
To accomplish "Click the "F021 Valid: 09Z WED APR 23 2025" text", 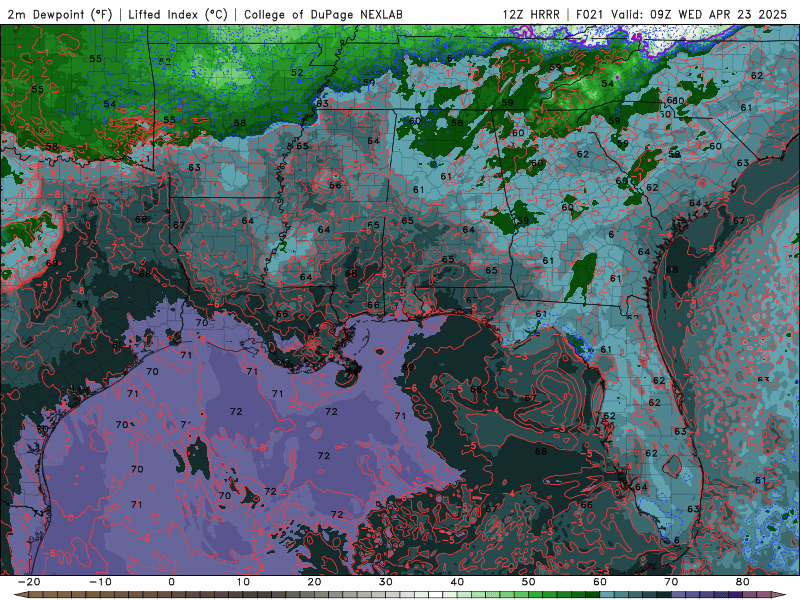I will 681,14.
